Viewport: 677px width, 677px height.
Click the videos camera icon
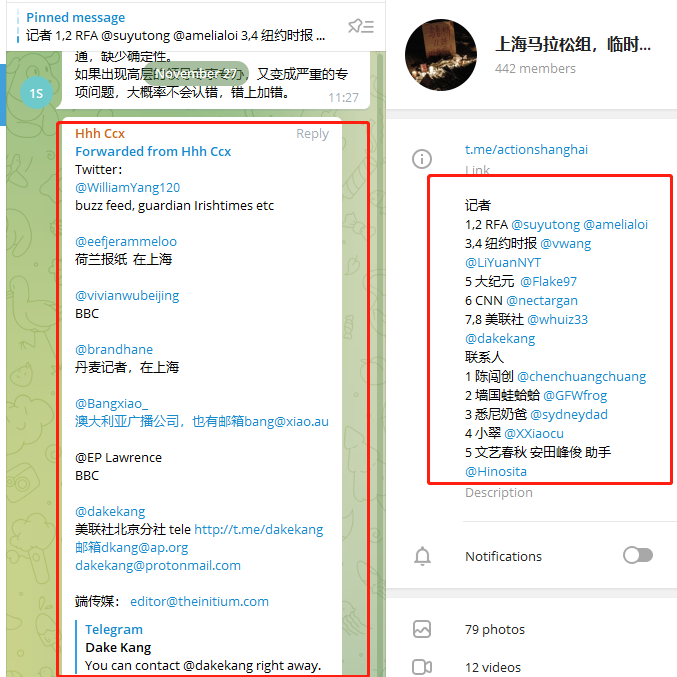[x=422, y=667]
